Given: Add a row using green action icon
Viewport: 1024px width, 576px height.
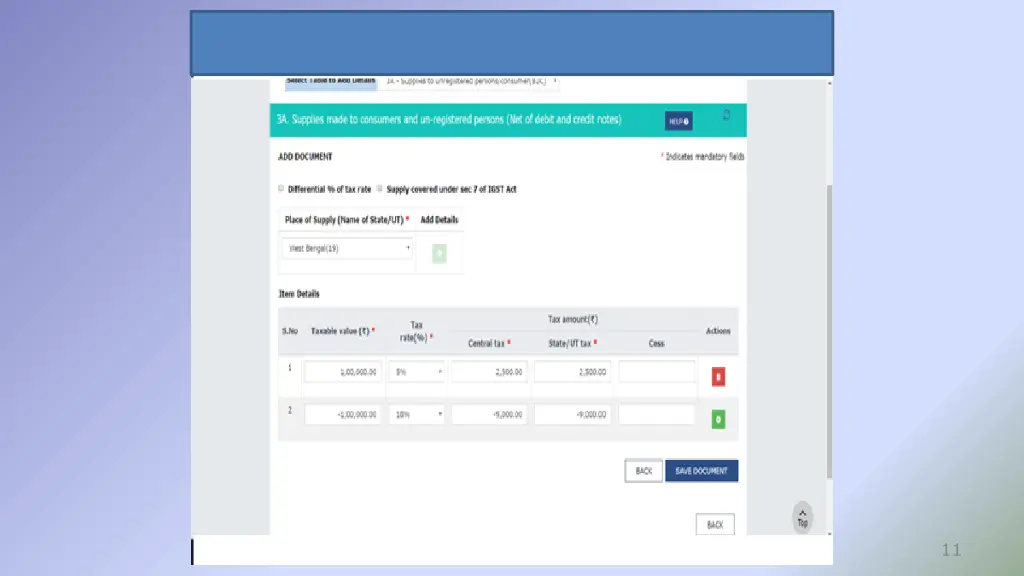Looking at the screenshot, I should click(718, 420).
